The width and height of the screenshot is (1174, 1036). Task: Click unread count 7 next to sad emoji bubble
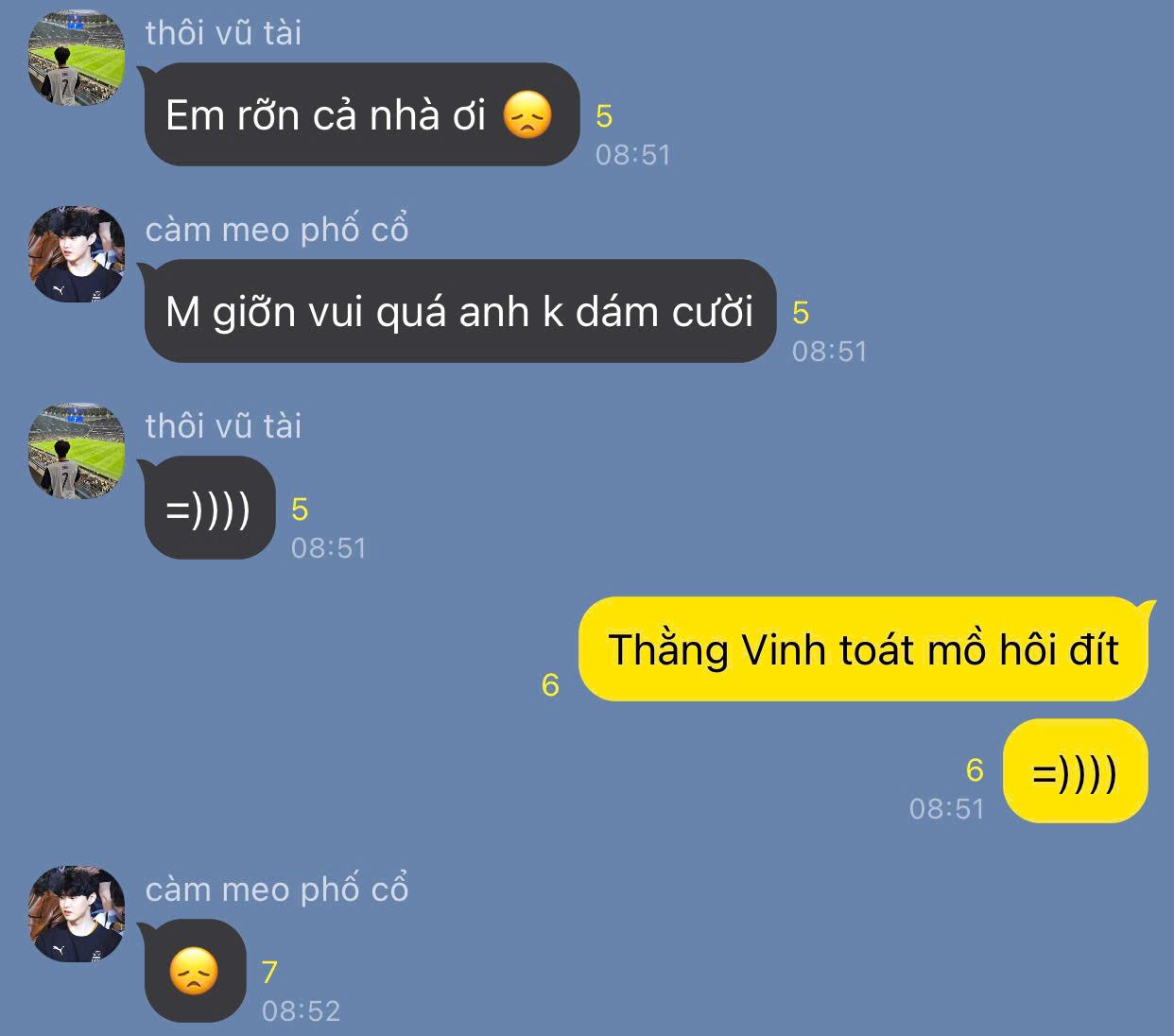pyautogui.click(x=269, y=973)
